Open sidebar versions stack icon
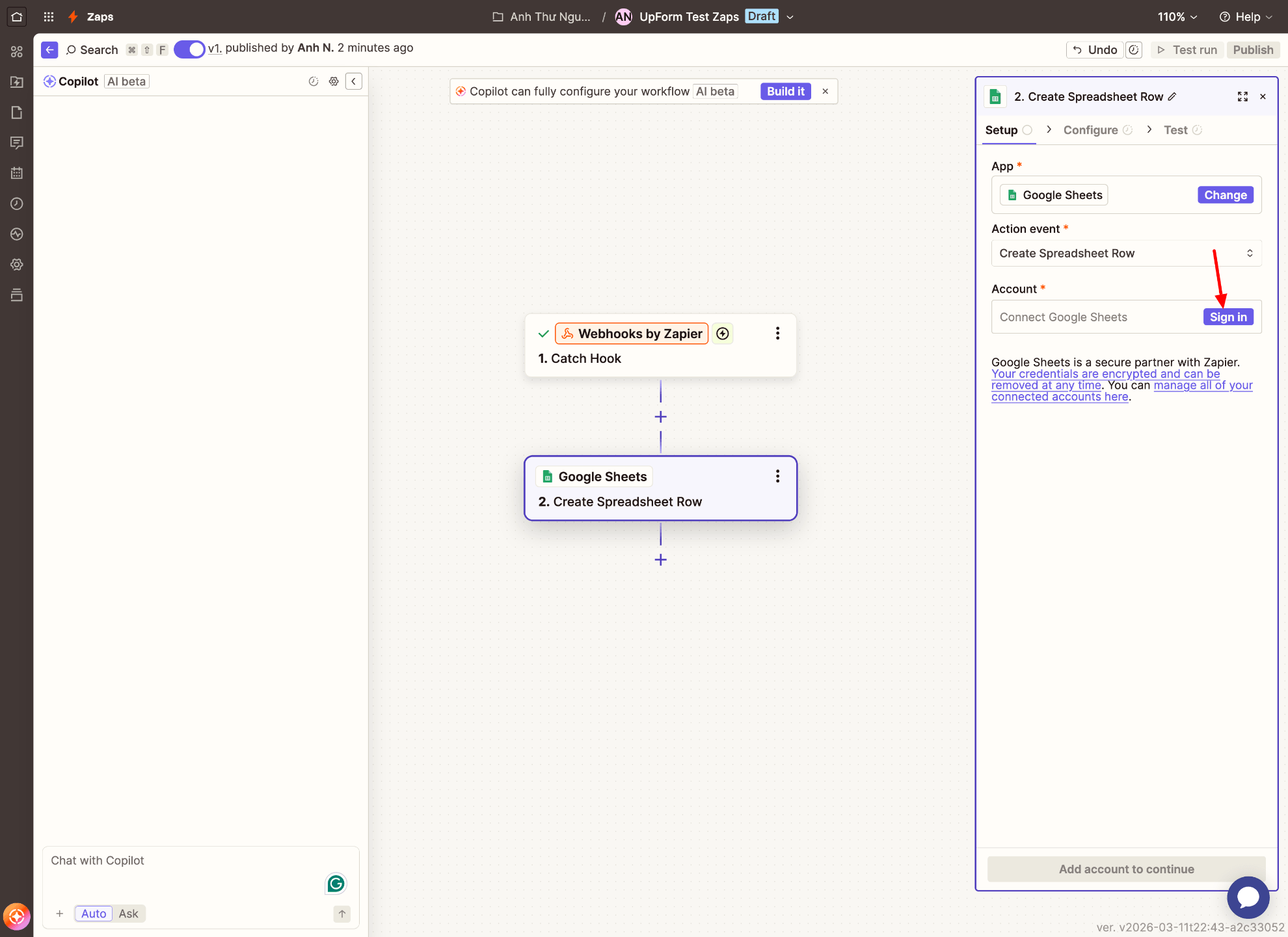The width and height of the screenshot is (1288, 937). (17, 295)
